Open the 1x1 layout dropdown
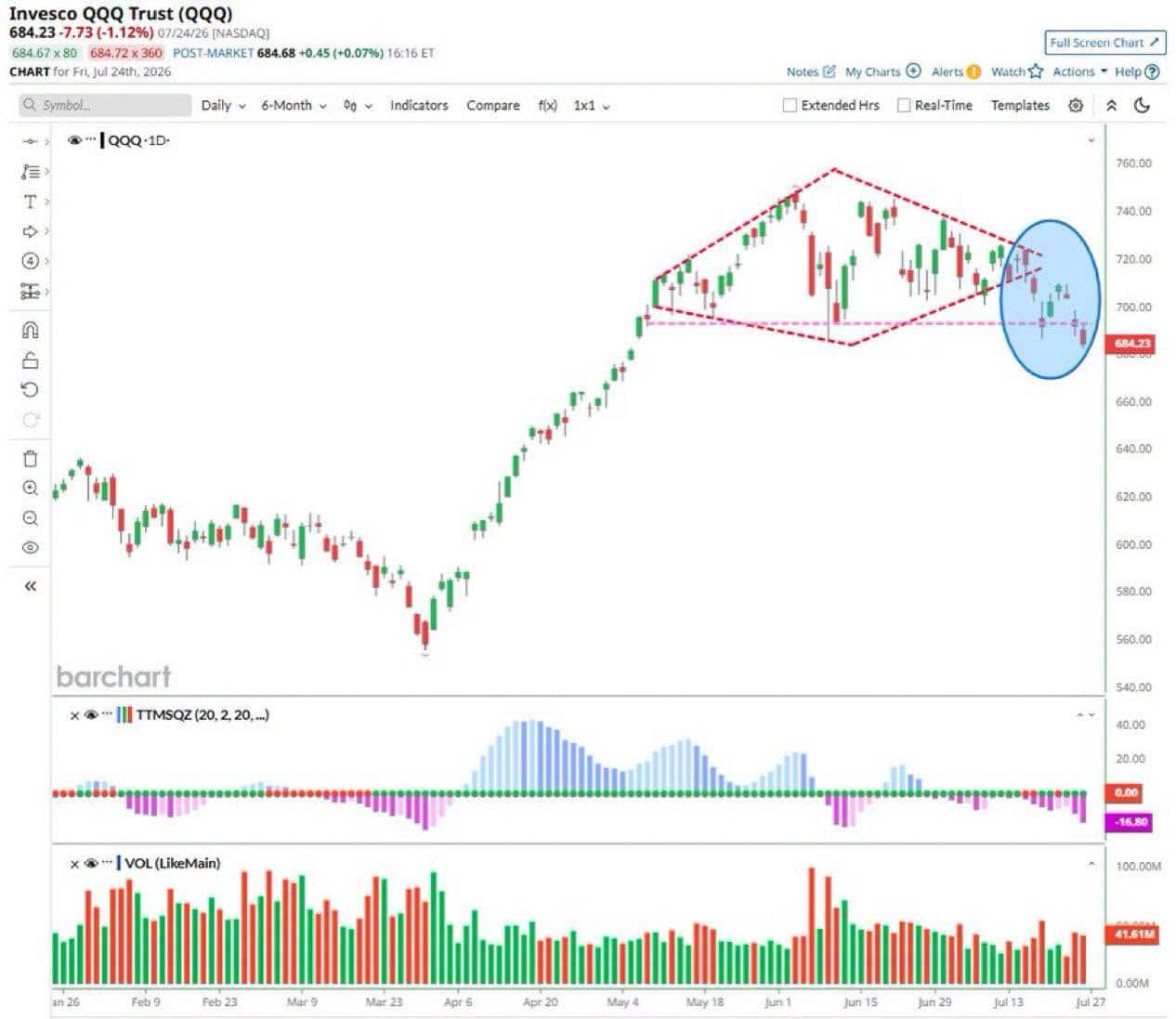1176x1019 pixels. pos(592,105)
